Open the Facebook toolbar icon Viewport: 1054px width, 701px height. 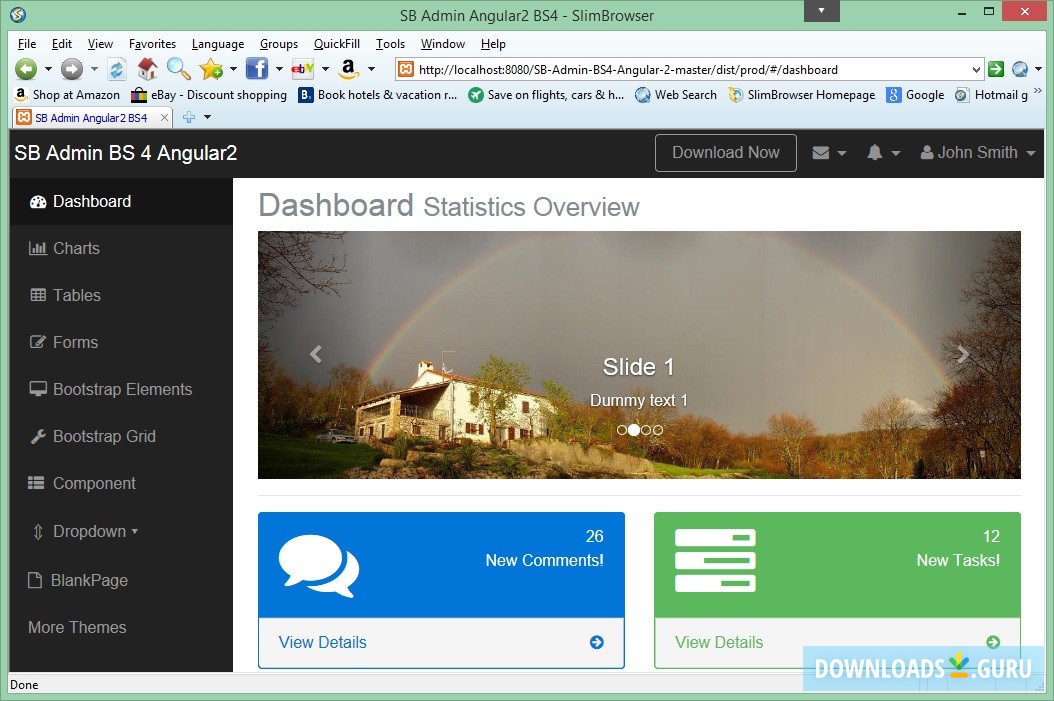257,69
